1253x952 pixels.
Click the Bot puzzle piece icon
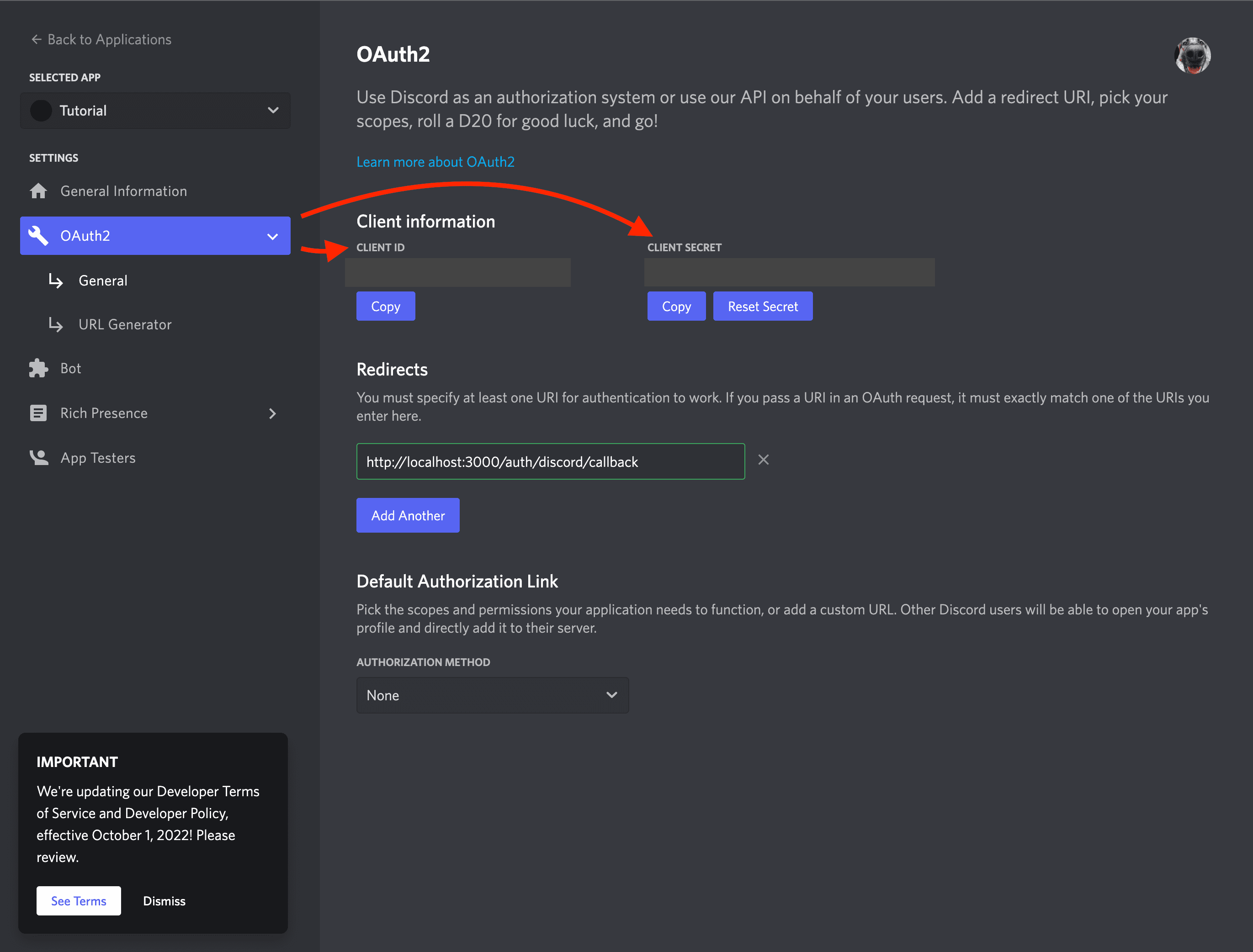38,368
